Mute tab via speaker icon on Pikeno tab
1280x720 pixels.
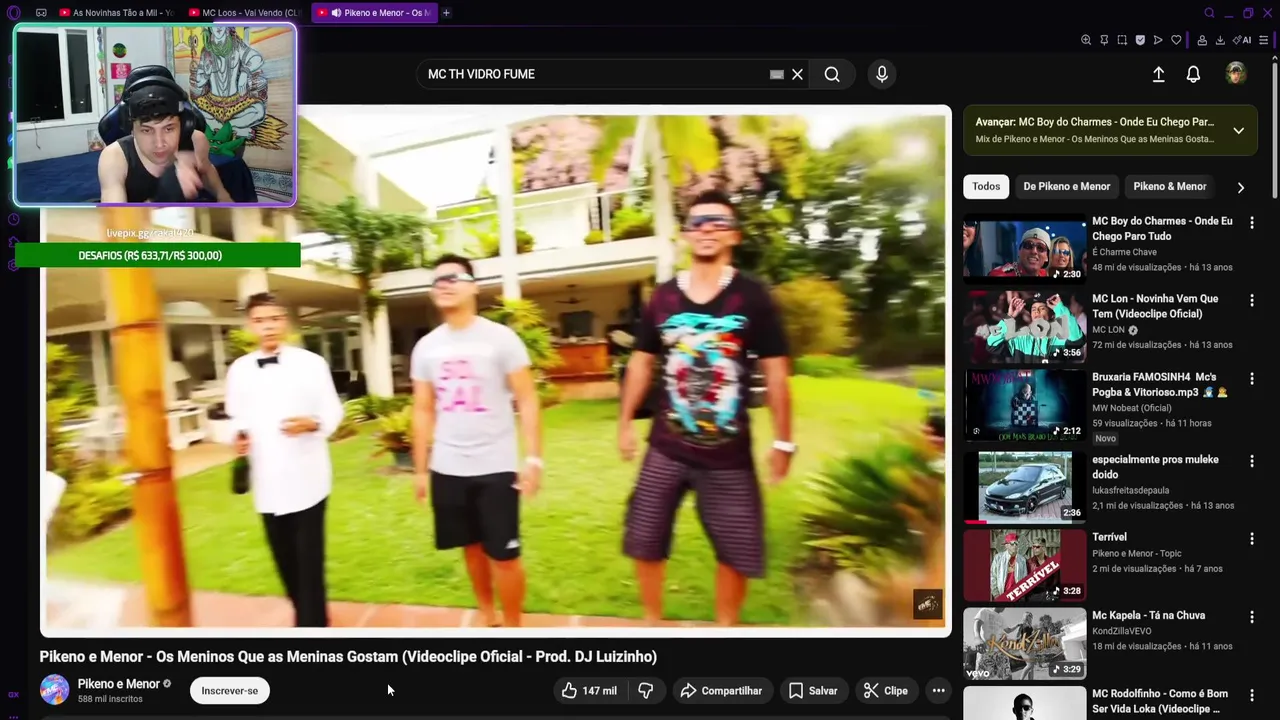(x=336, y=13)
